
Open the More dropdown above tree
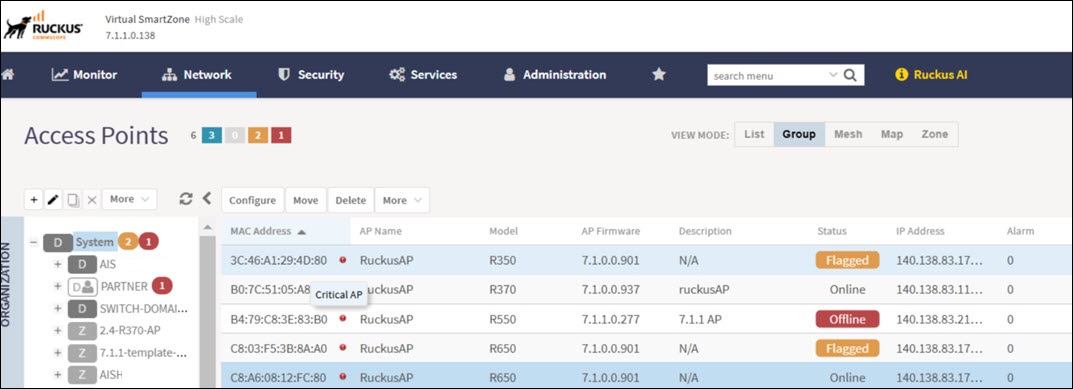[129, 199]
